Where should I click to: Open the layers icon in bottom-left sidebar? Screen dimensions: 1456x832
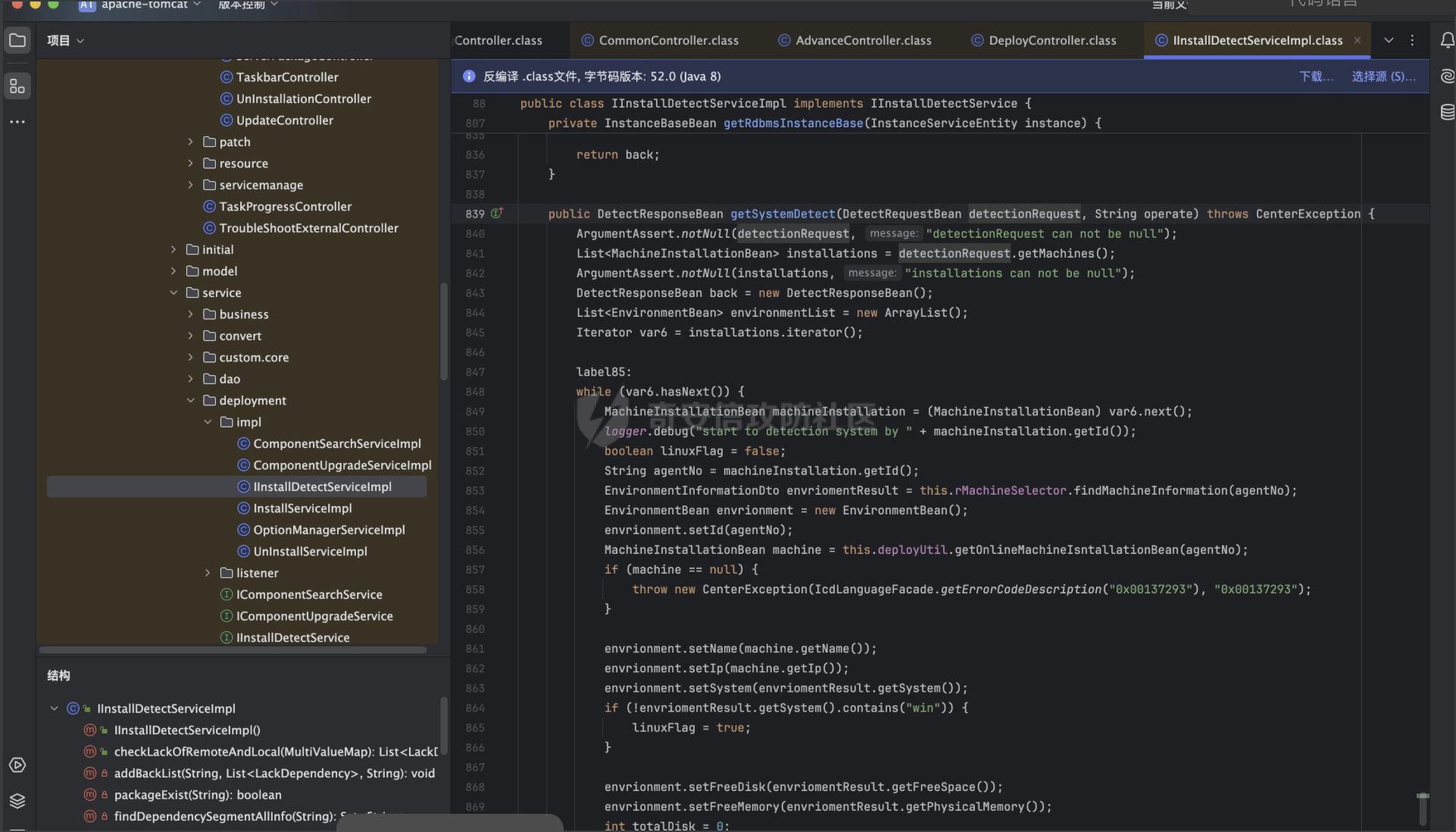(x=17, y=801)
